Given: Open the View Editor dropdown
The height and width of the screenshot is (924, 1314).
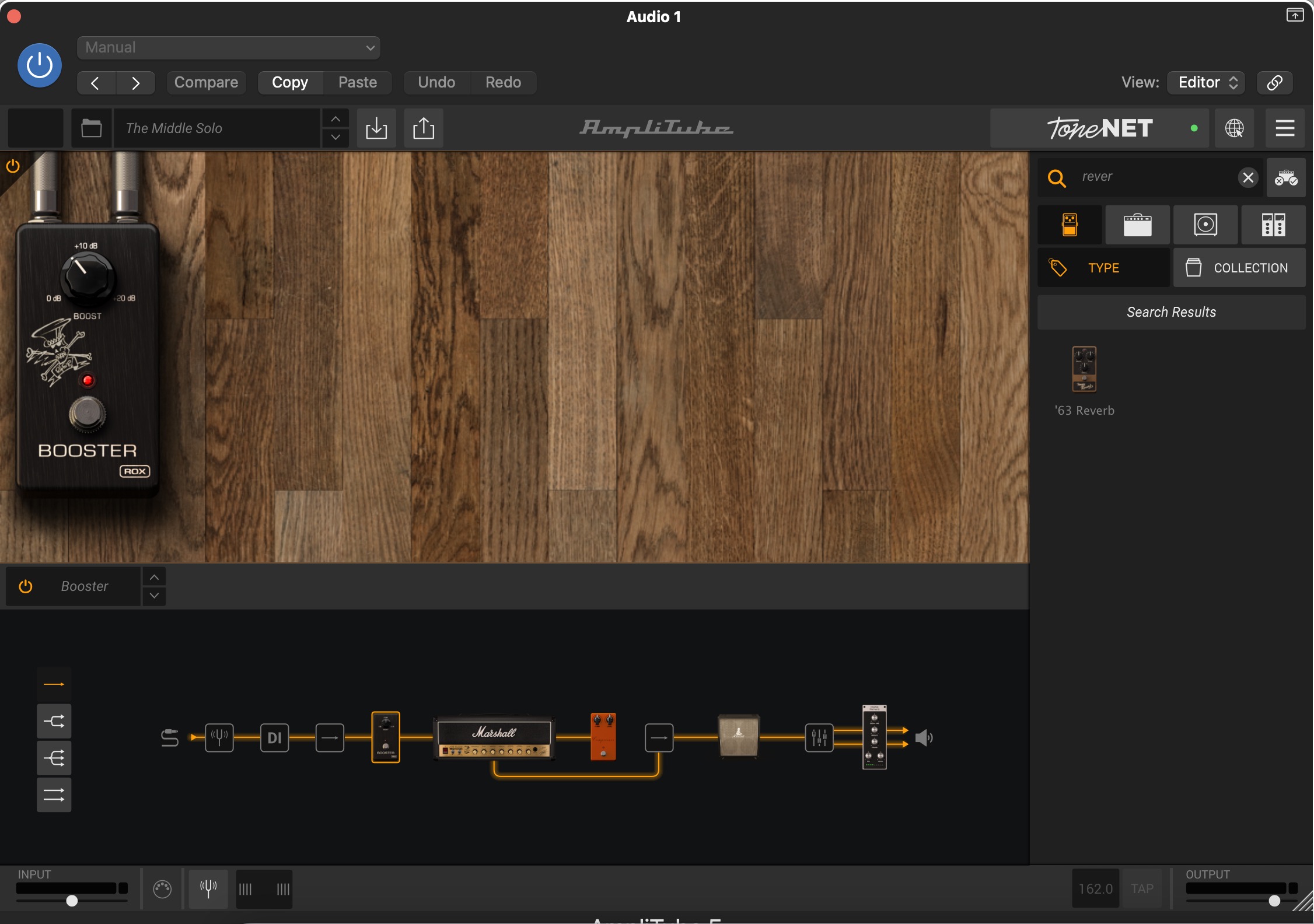Looking at the screenshot, I should (1206, 82).
